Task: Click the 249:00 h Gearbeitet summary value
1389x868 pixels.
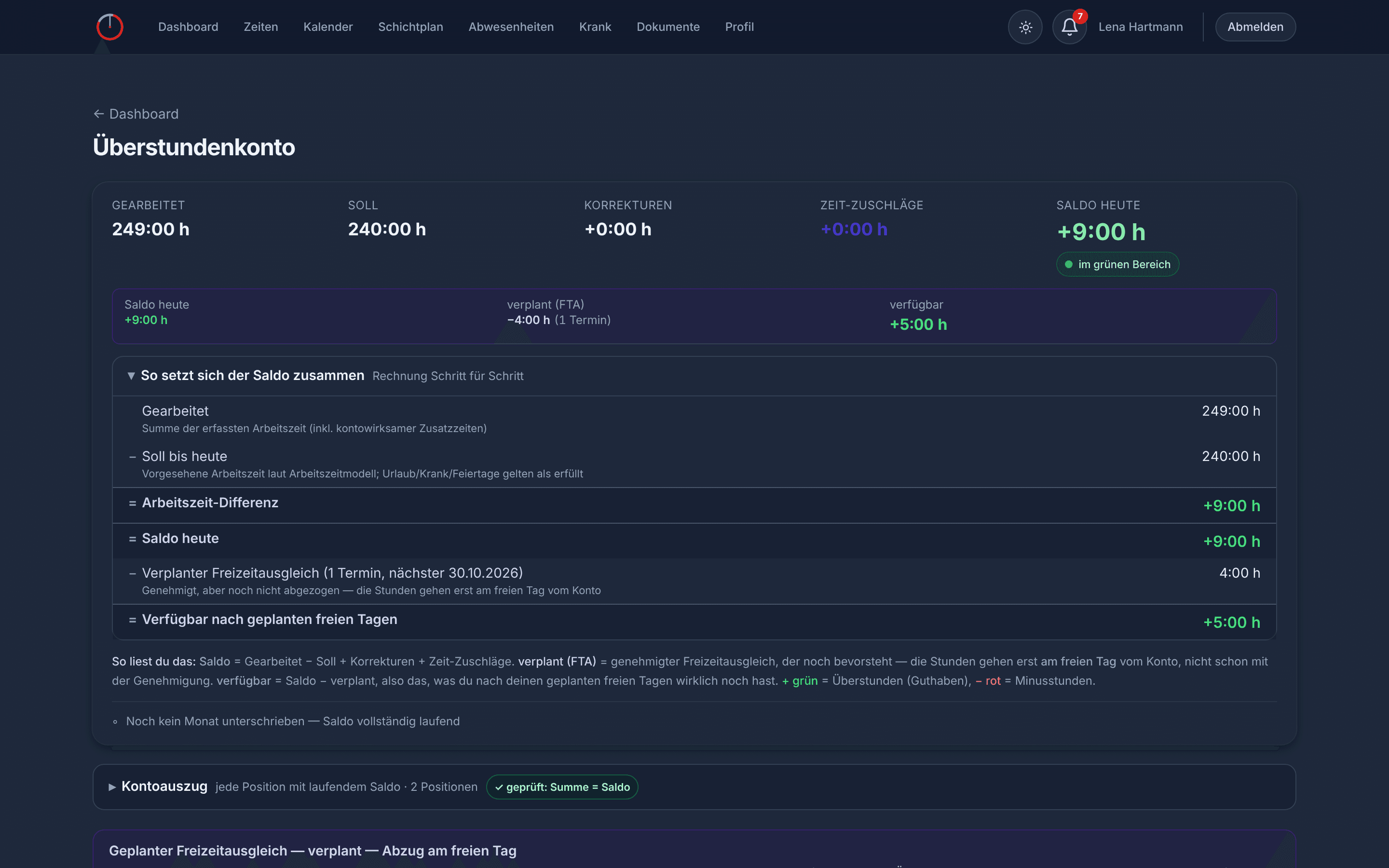Action: [150, 229]
